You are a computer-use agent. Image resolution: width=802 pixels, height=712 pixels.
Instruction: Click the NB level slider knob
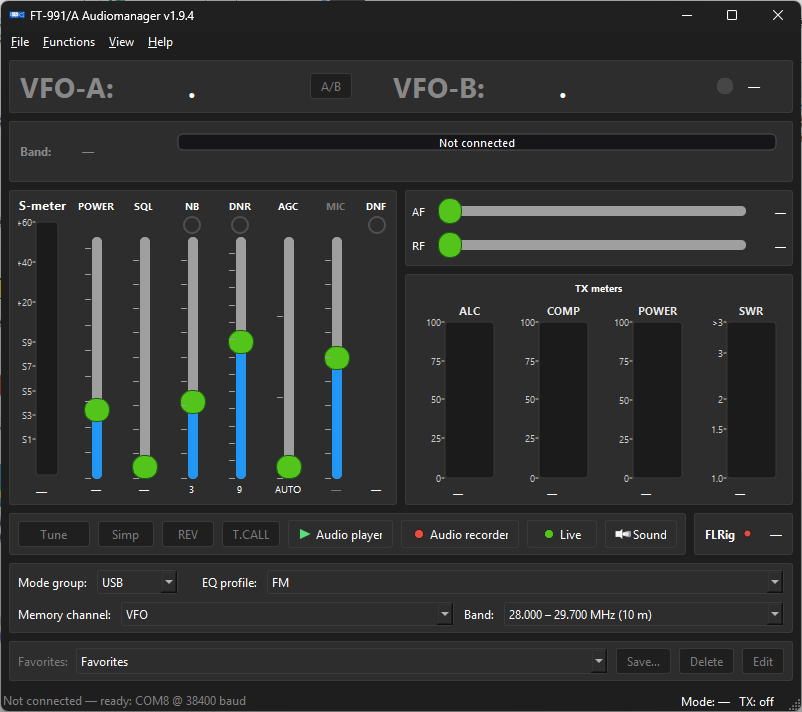(193, 402)
